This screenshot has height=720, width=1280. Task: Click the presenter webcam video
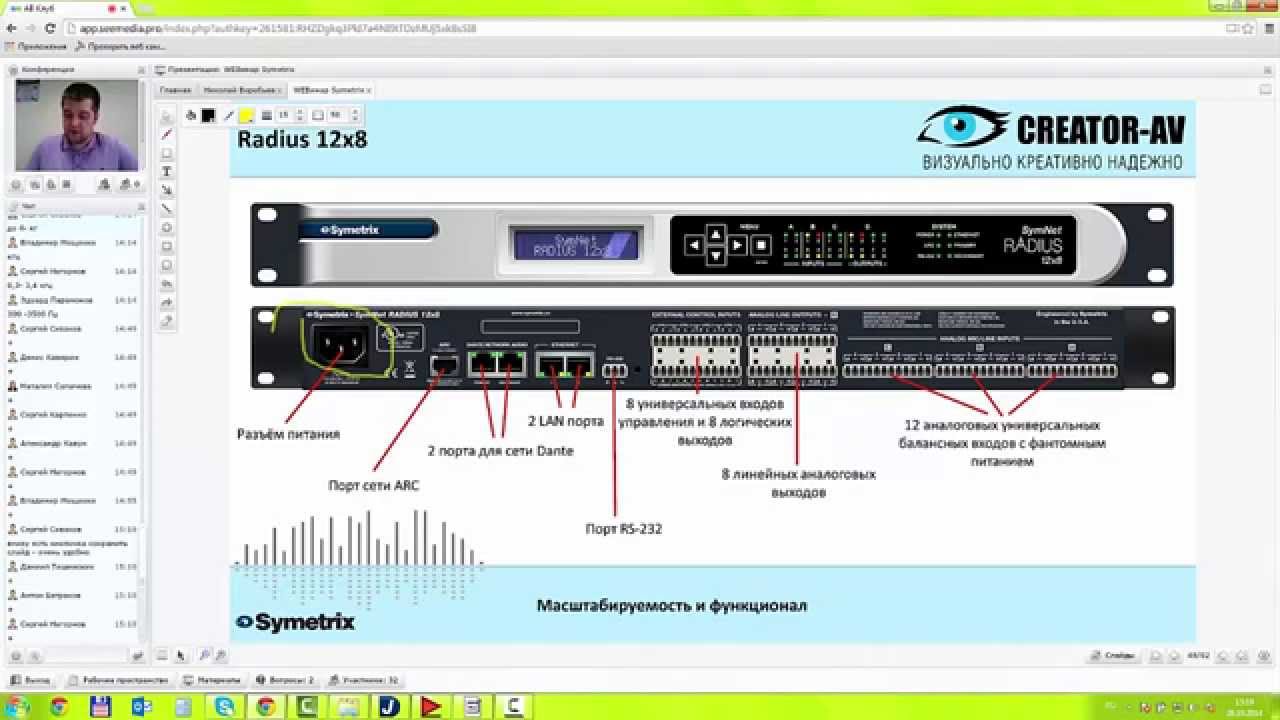(77, 124)
